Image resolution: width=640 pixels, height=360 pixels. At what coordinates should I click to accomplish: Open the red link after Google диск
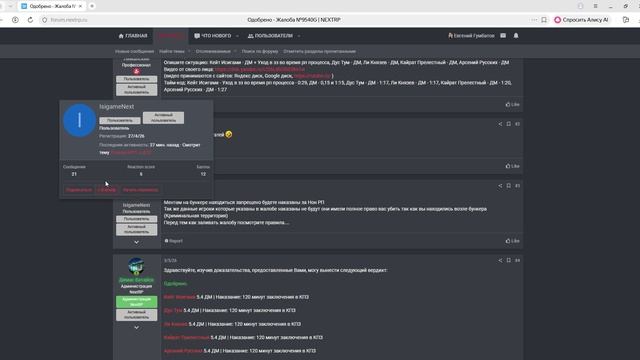coord(312,76)
